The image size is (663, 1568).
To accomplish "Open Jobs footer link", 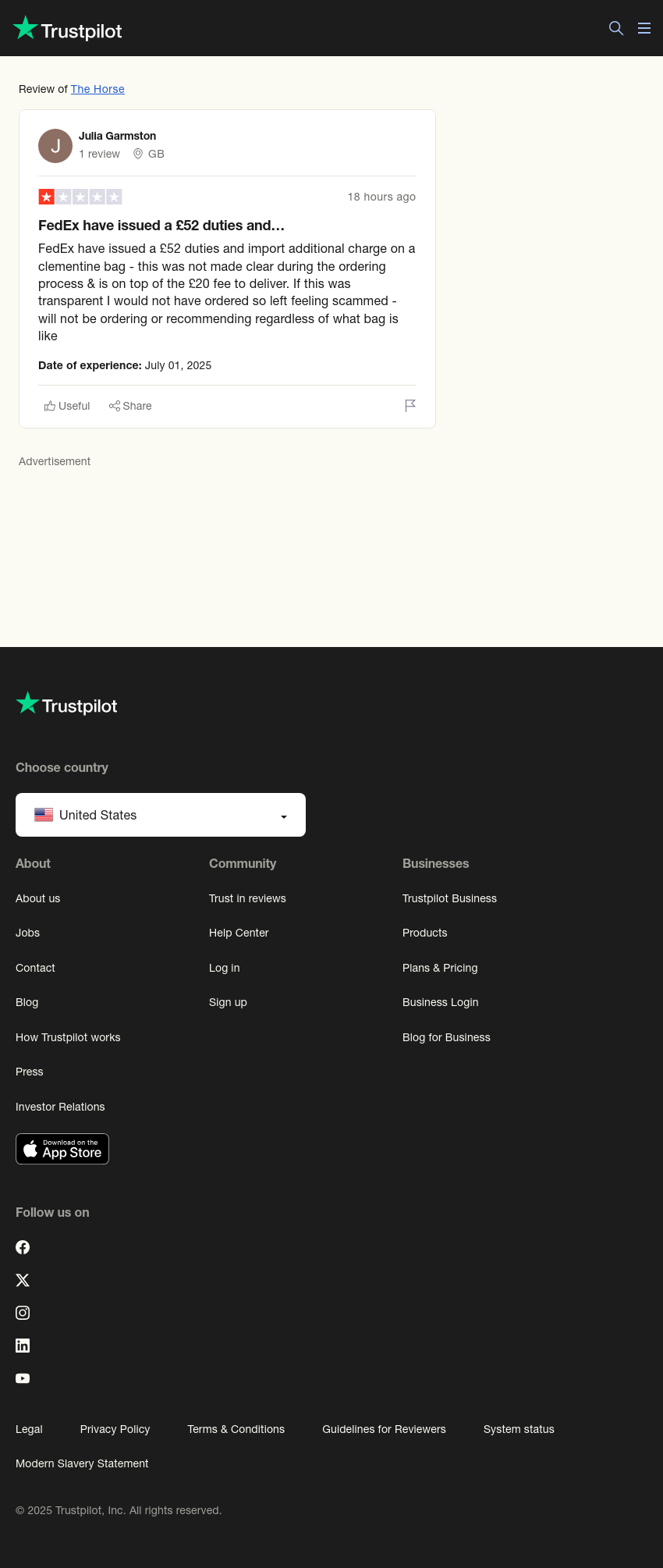I will click(27, 933).
